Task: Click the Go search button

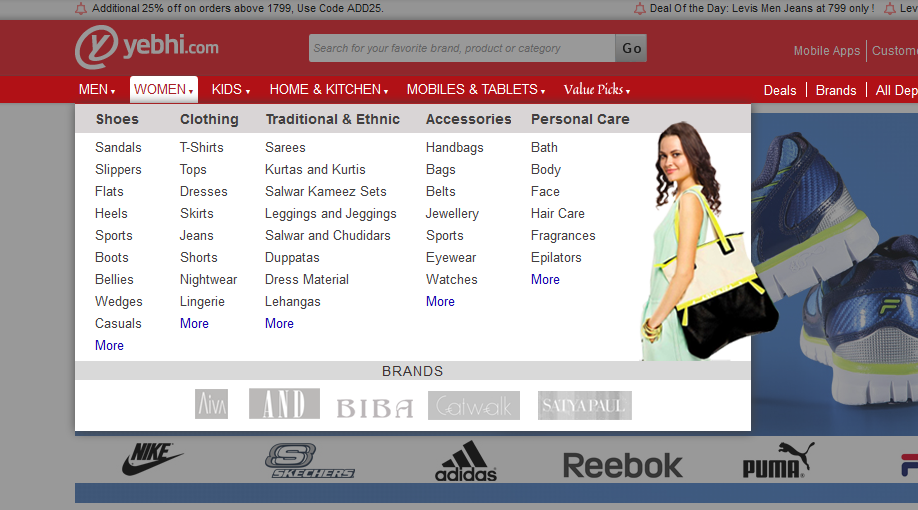Action: click(631, 48)
